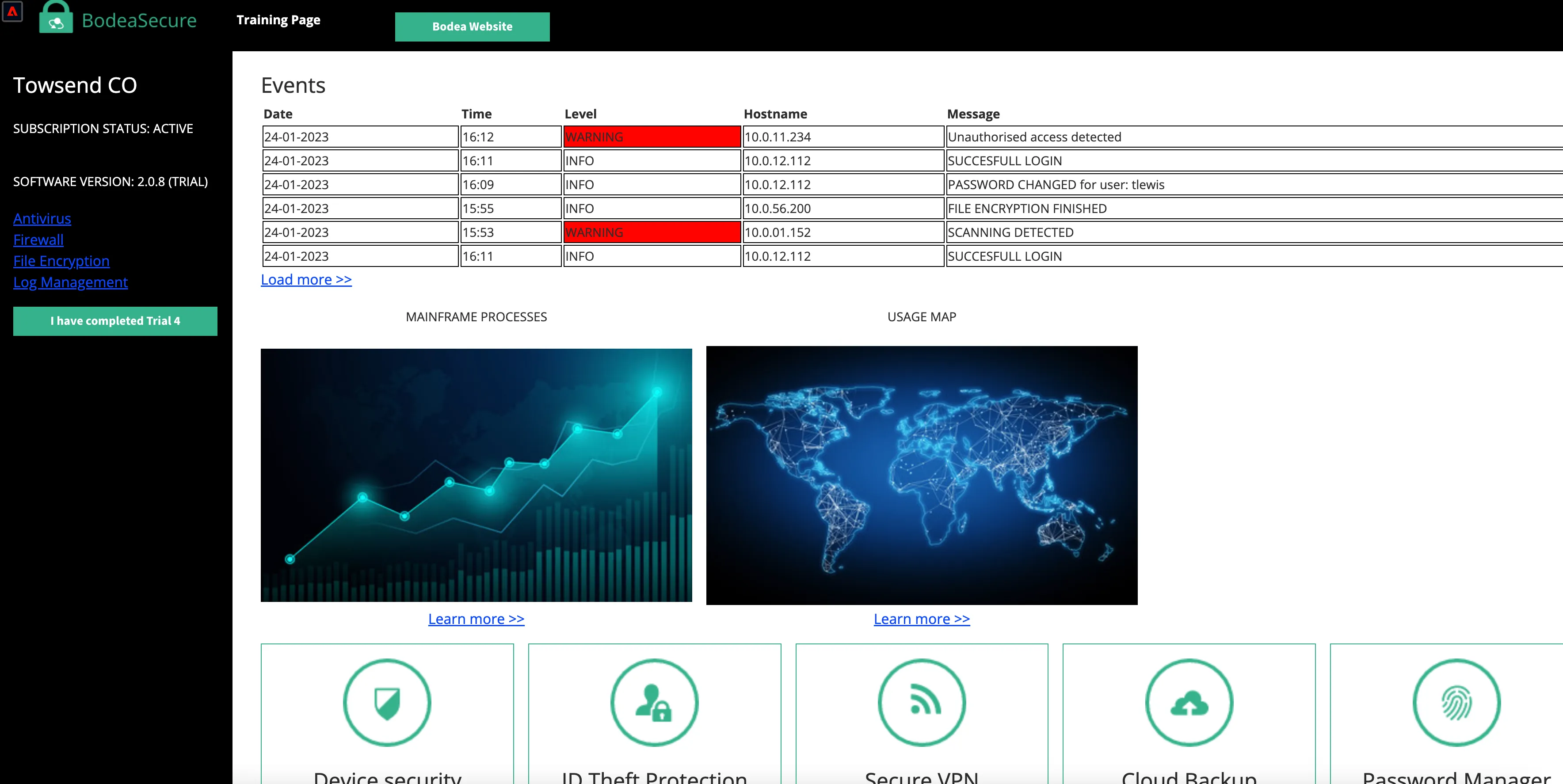Open the Firewall link
This screenshot has width=1563, height=784.
[38, 240]
